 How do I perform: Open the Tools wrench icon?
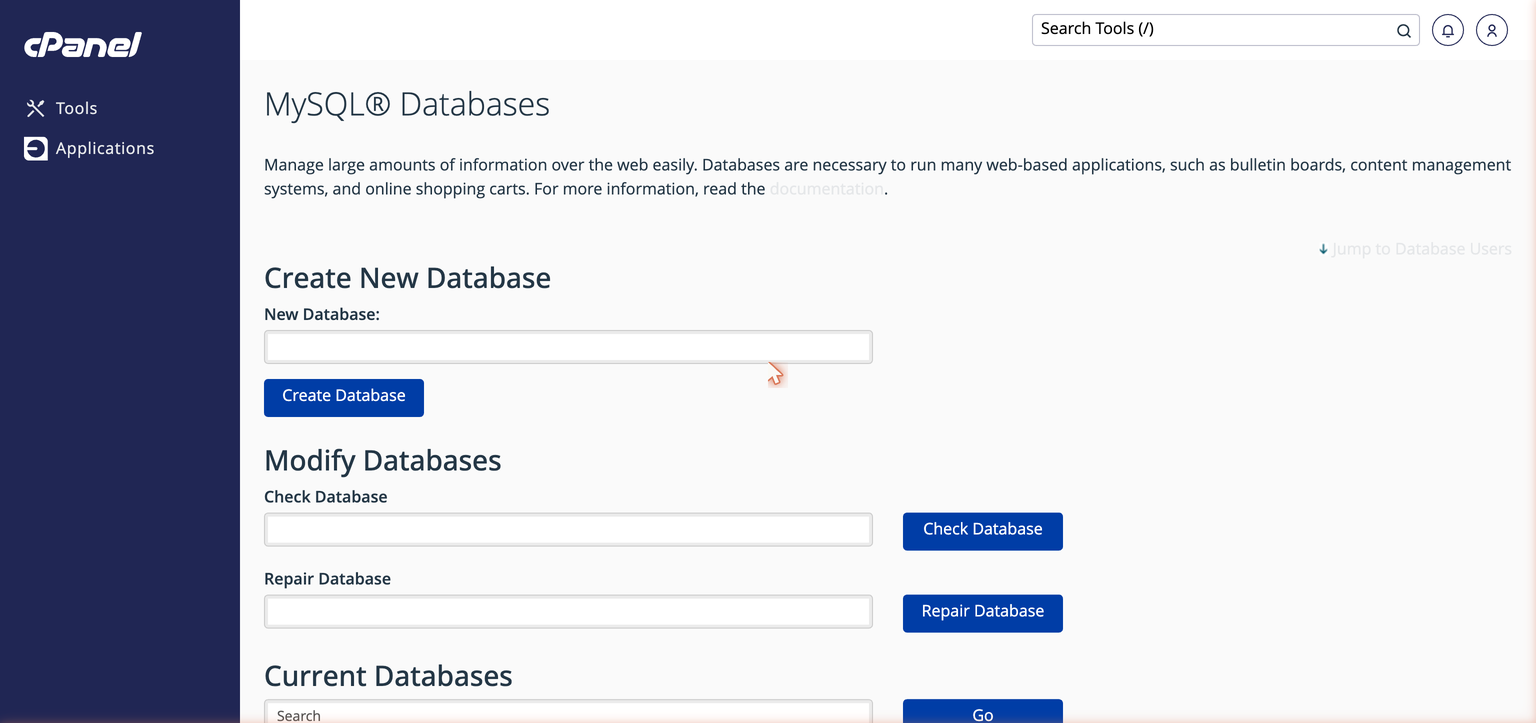click(x=36, y=108)
